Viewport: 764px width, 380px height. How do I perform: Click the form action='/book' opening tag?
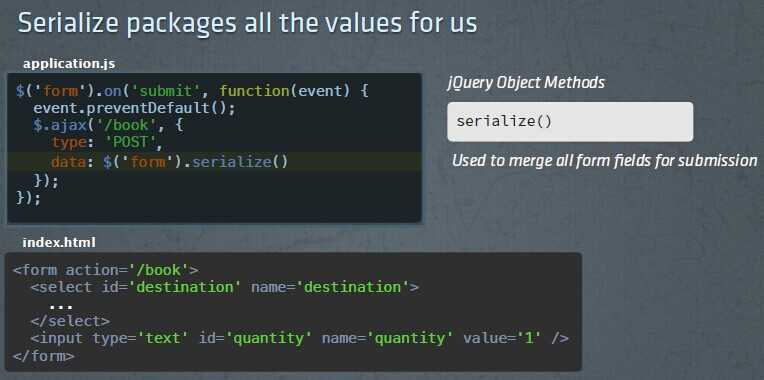(106, 269)
